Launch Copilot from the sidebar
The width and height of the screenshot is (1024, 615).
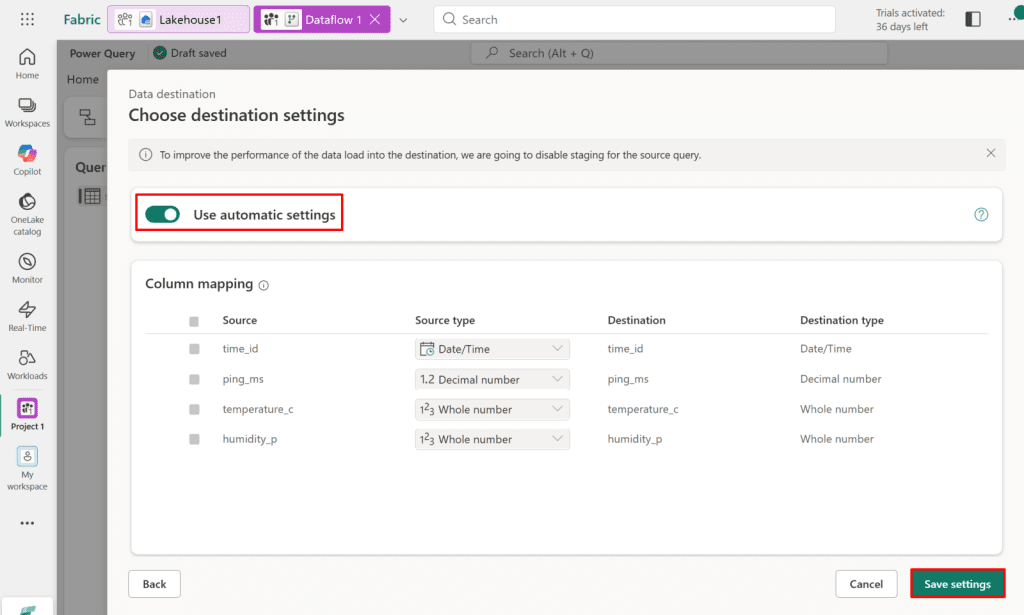pos(27,160)
